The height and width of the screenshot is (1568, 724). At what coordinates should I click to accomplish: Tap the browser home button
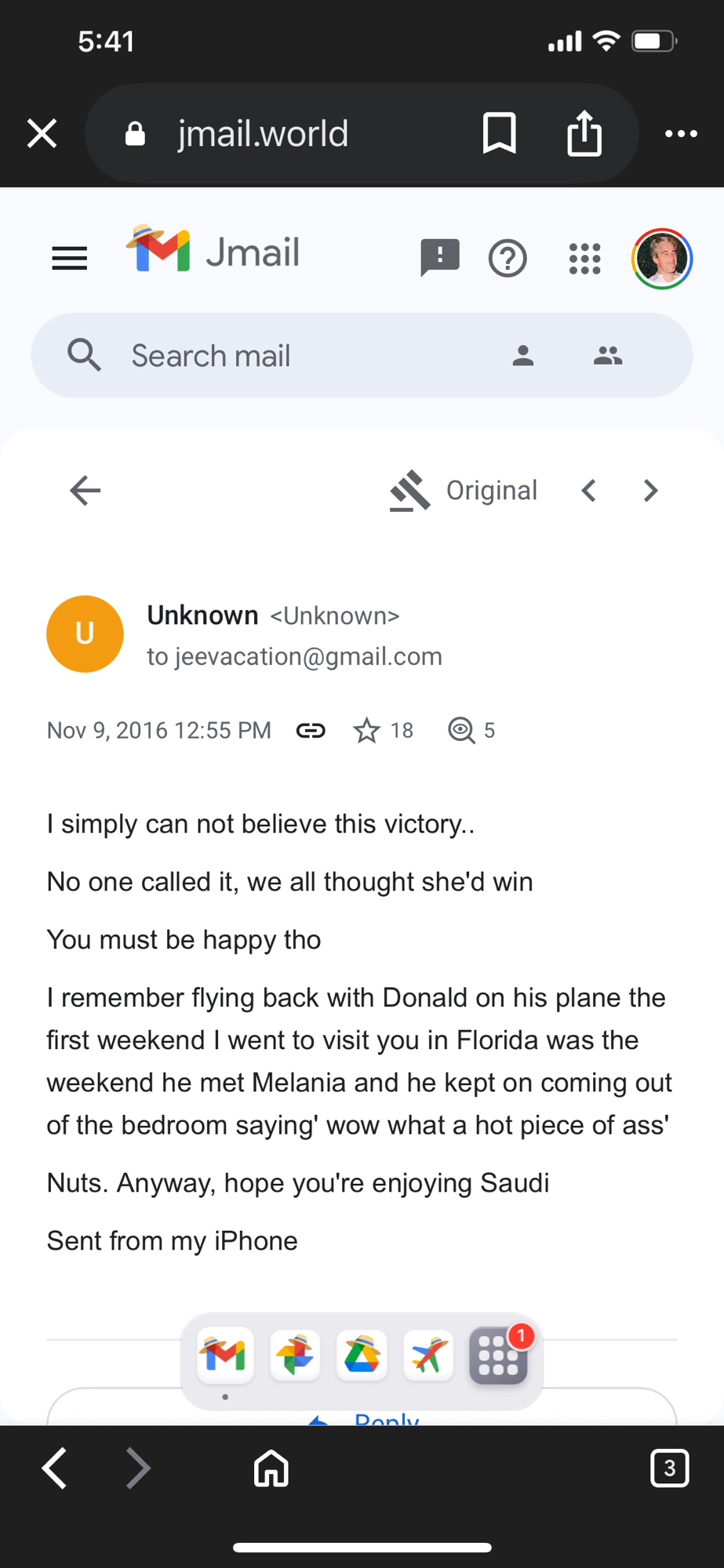click(271, 1468)
